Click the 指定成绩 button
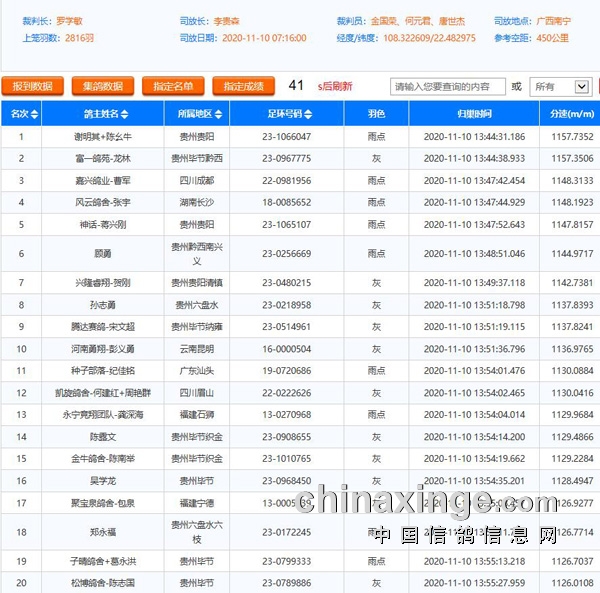The width and height of the screenshot is (600, 593). pyautogui.click(x=243, y=87)
